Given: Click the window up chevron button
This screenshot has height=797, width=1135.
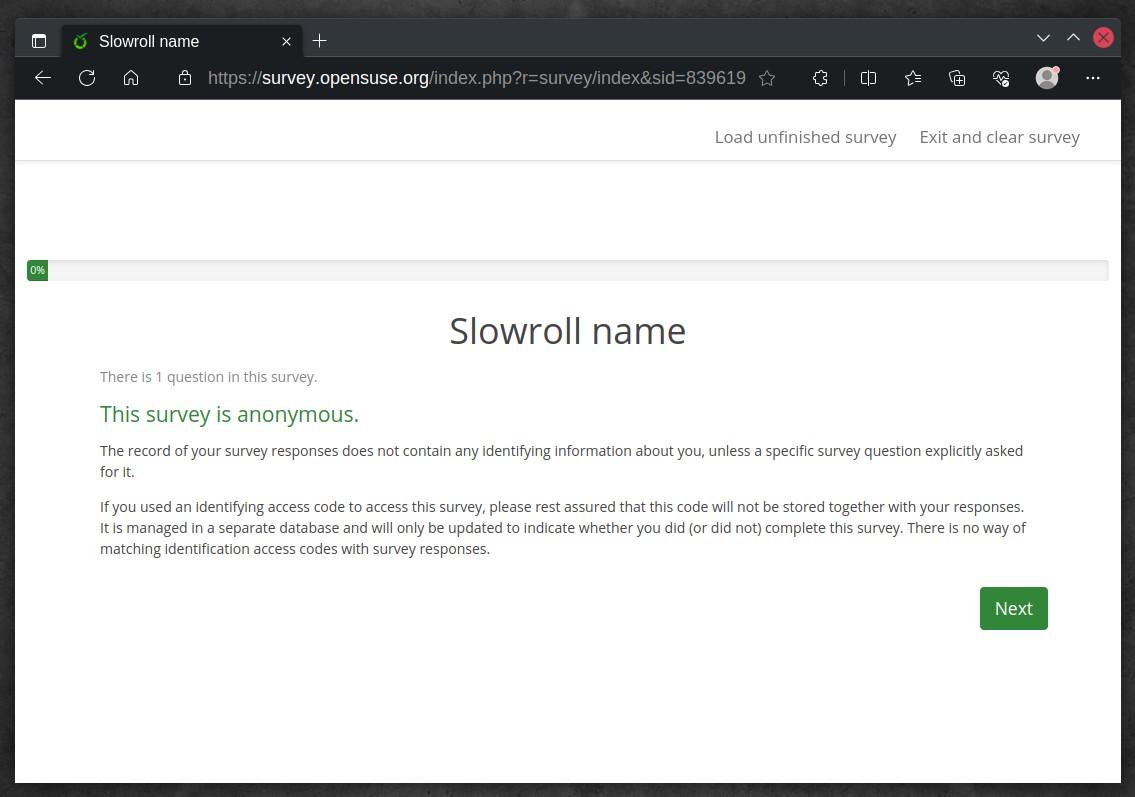Looking at the screenshot, I should [1073, 38].
